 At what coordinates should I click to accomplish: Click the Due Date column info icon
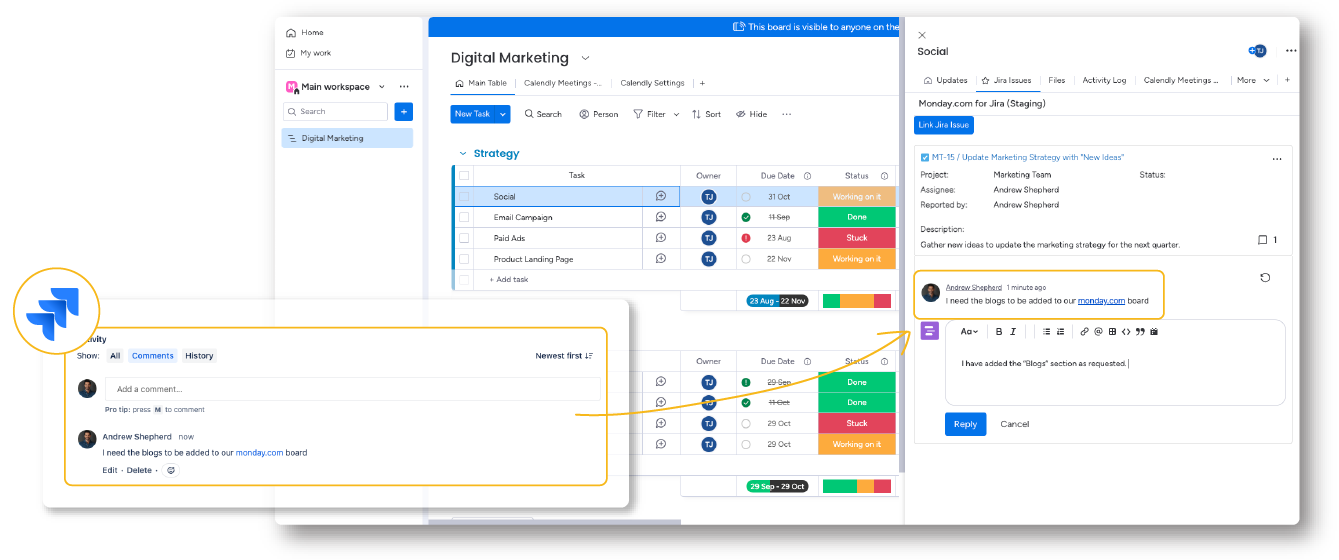[807, 176]
